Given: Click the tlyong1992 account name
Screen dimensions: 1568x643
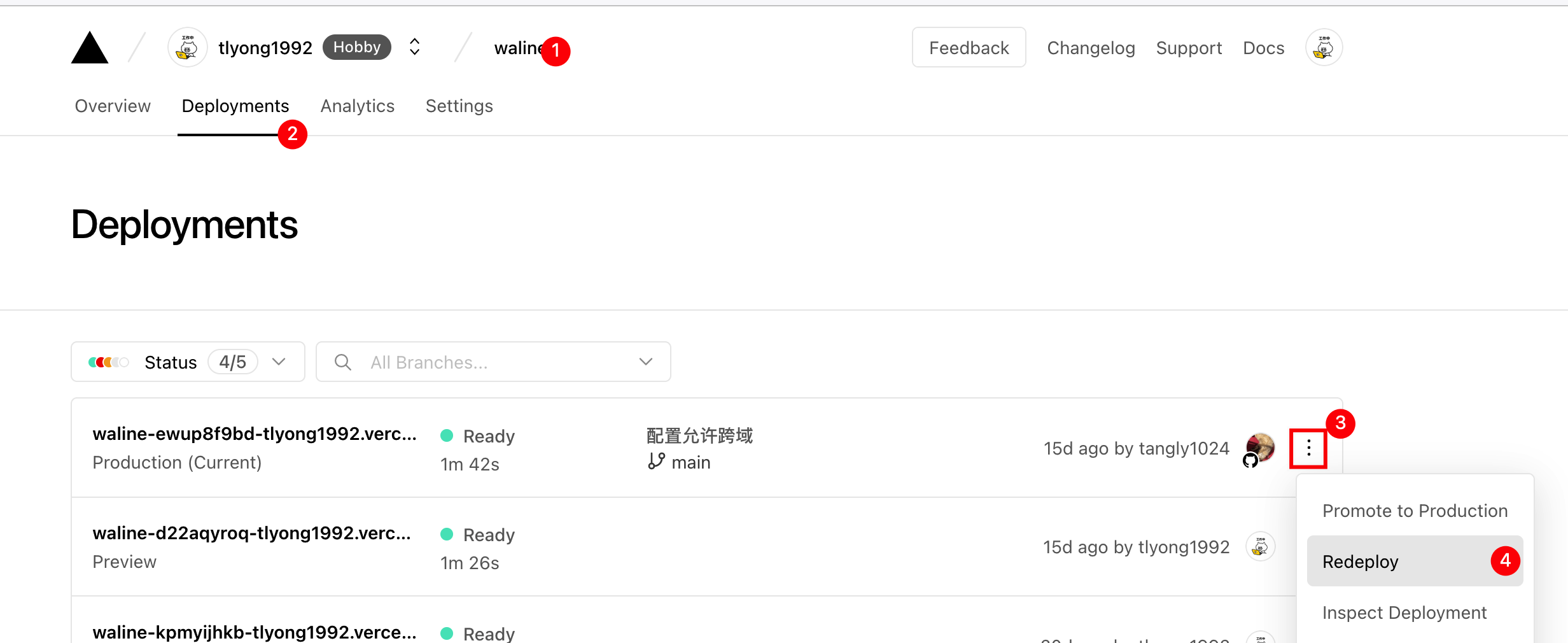Looking at the screenshot, I should [x=265, y=48].
